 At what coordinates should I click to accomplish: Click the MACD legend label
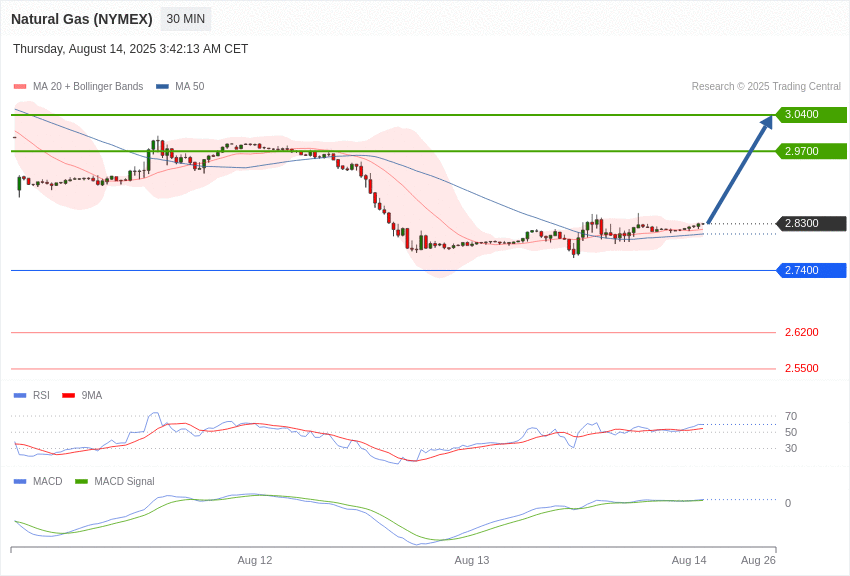(x=48, y=481)
